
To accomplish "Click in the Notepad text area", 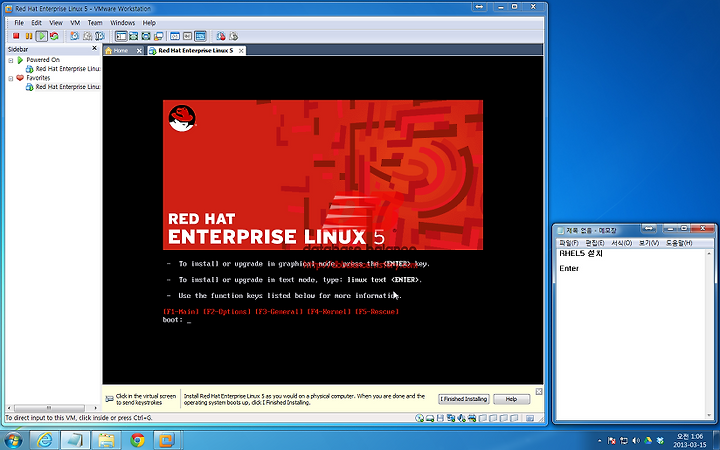I will tap(631, 335).
